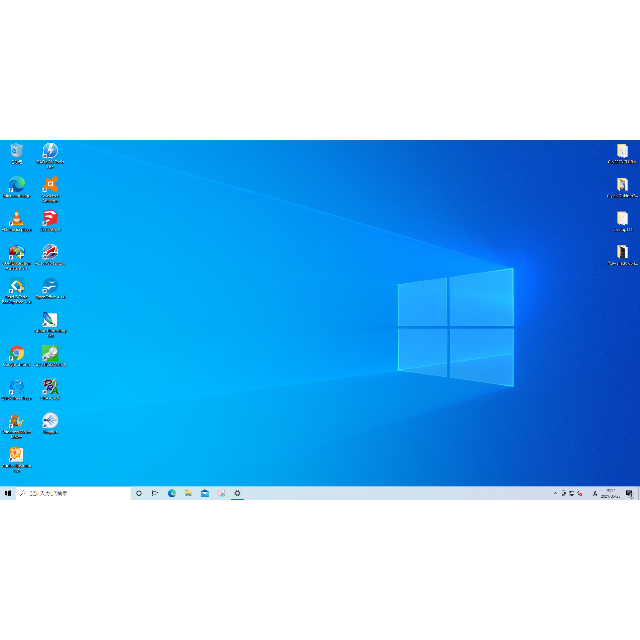This screenshot has width=640, height=640.
Task: Open the EaseUS Todo Backup Free shortcut
Action: [17, 291]
